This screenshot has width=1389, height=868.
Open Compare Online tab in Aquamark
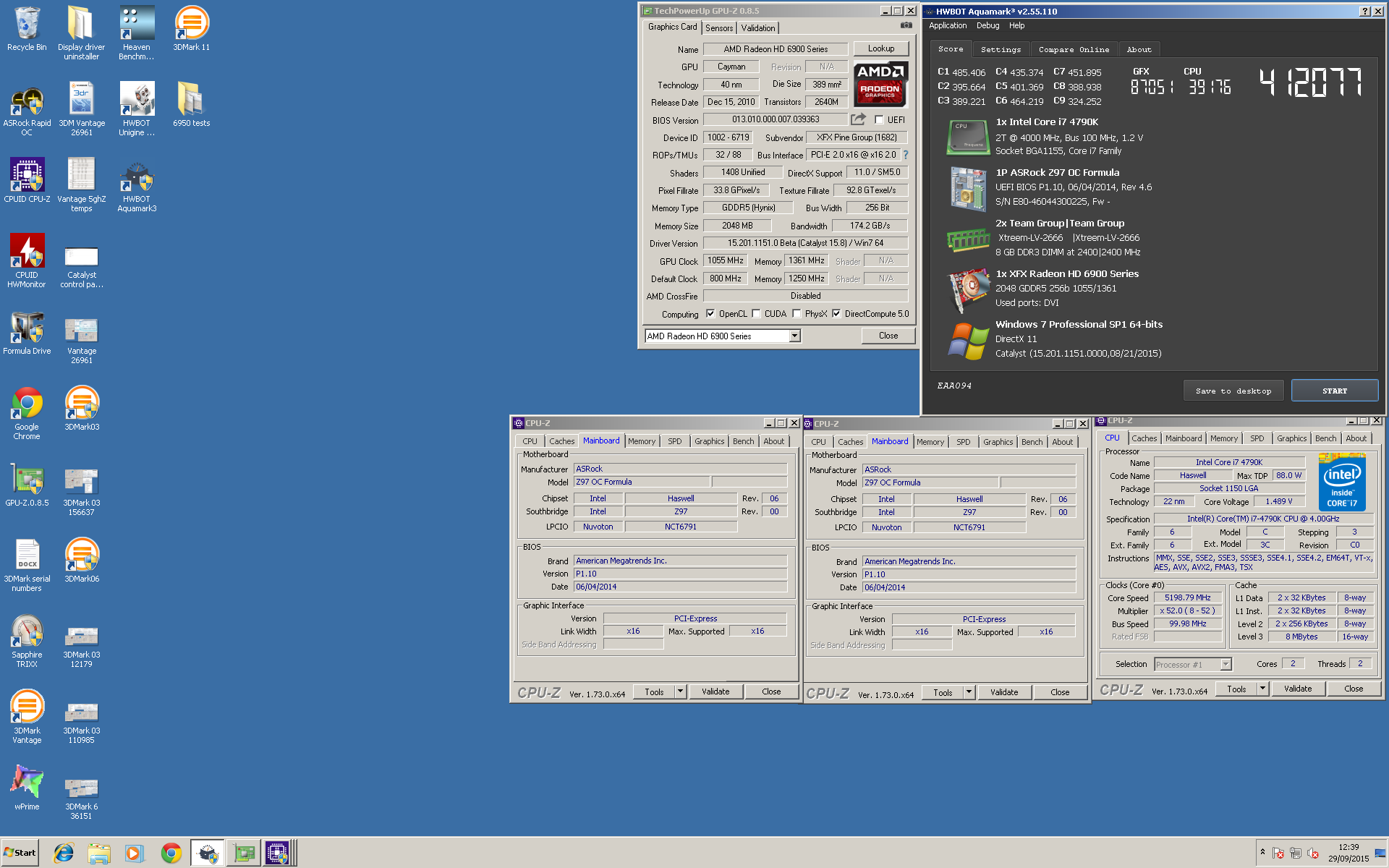(x=1074, y=49)
